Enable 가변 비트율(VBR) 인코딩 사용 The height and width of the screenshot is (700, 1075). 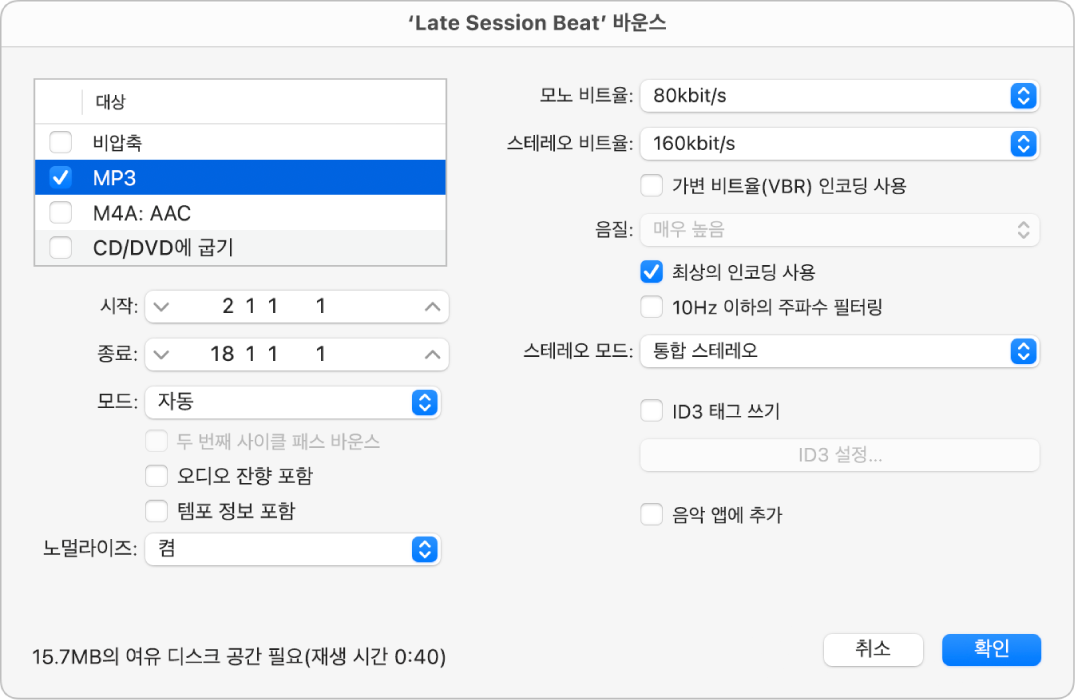(652, 185)
